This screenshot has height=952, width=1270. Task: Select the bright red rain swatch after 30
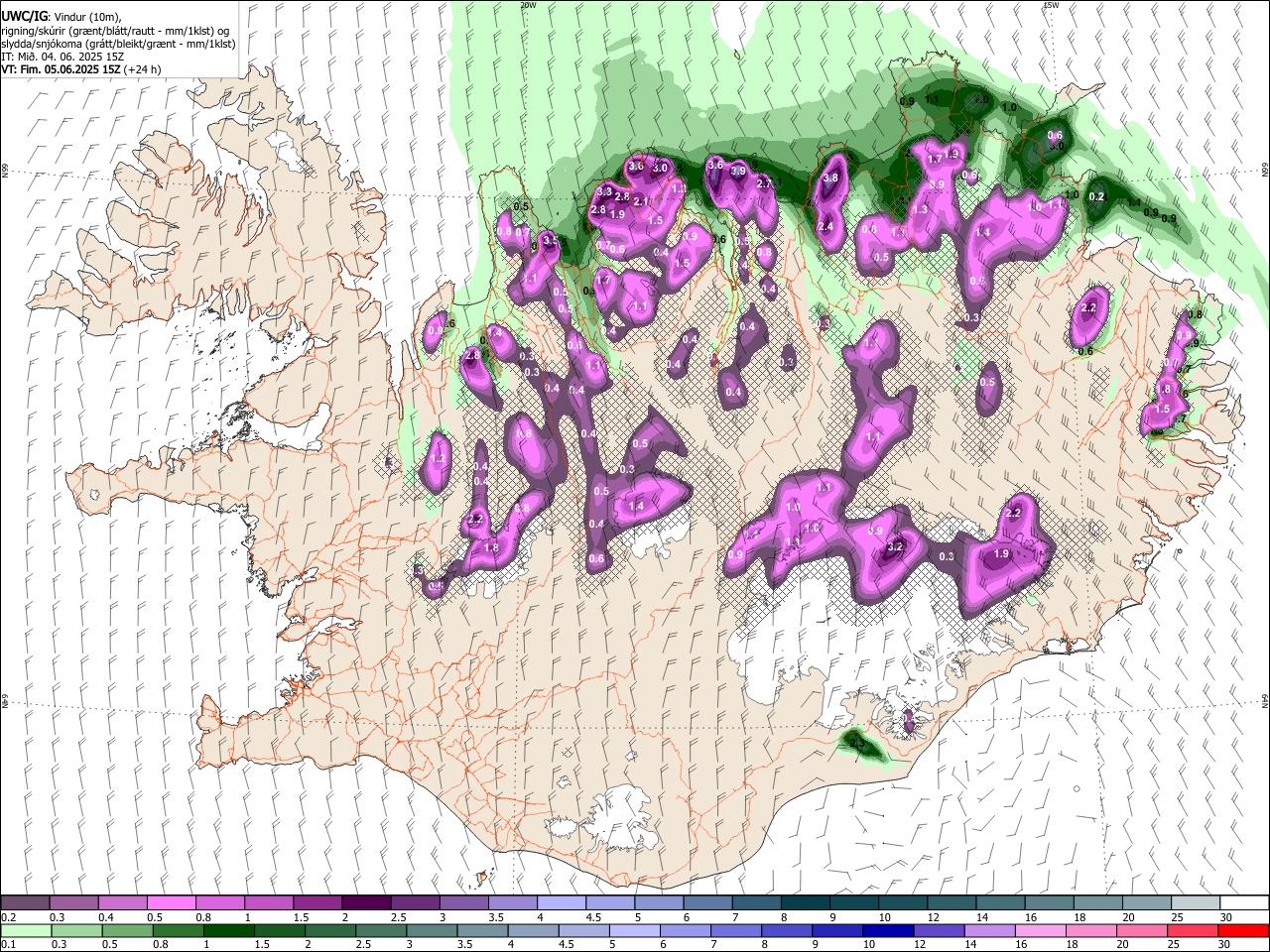(1244, 930)
